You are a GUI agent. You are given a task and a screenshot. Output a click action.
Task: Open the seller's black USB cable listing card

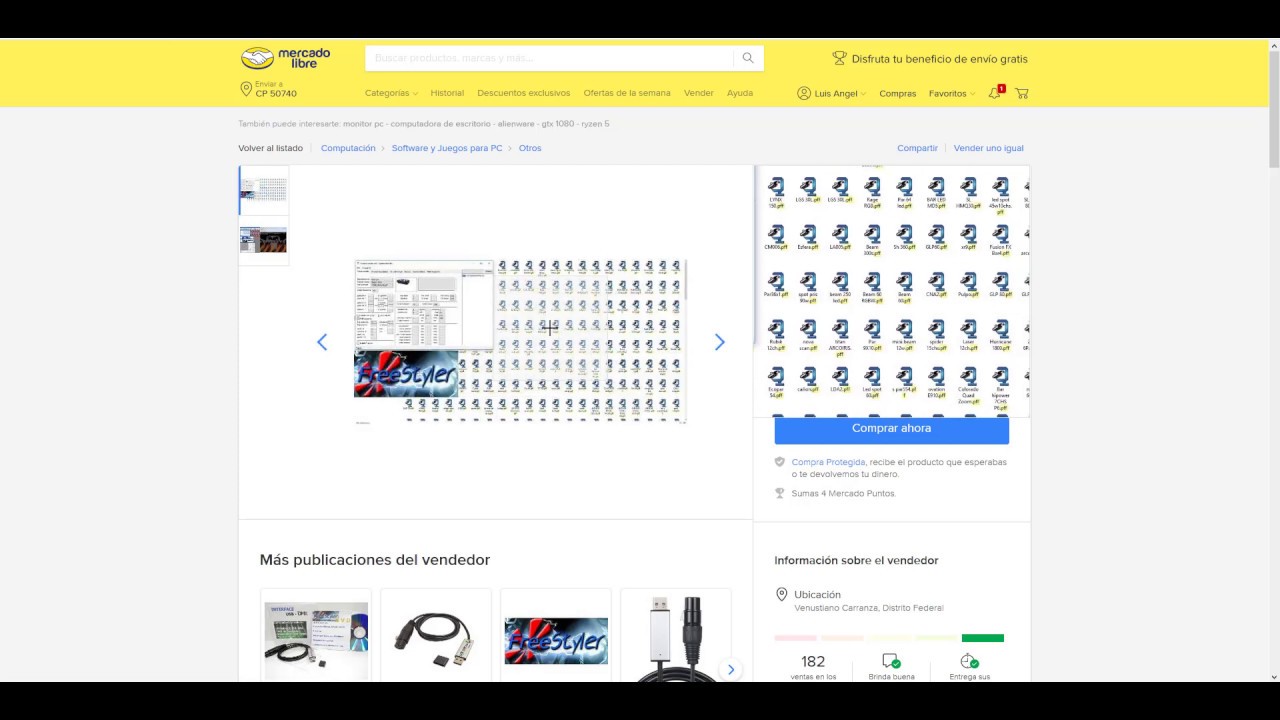[436, 636]
